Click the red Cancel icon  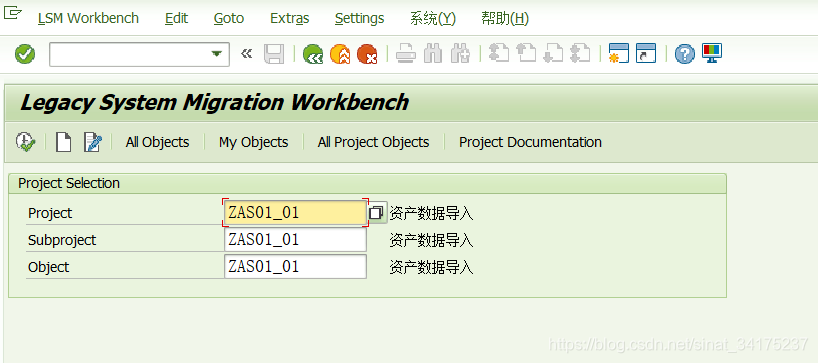click(367, 54)
